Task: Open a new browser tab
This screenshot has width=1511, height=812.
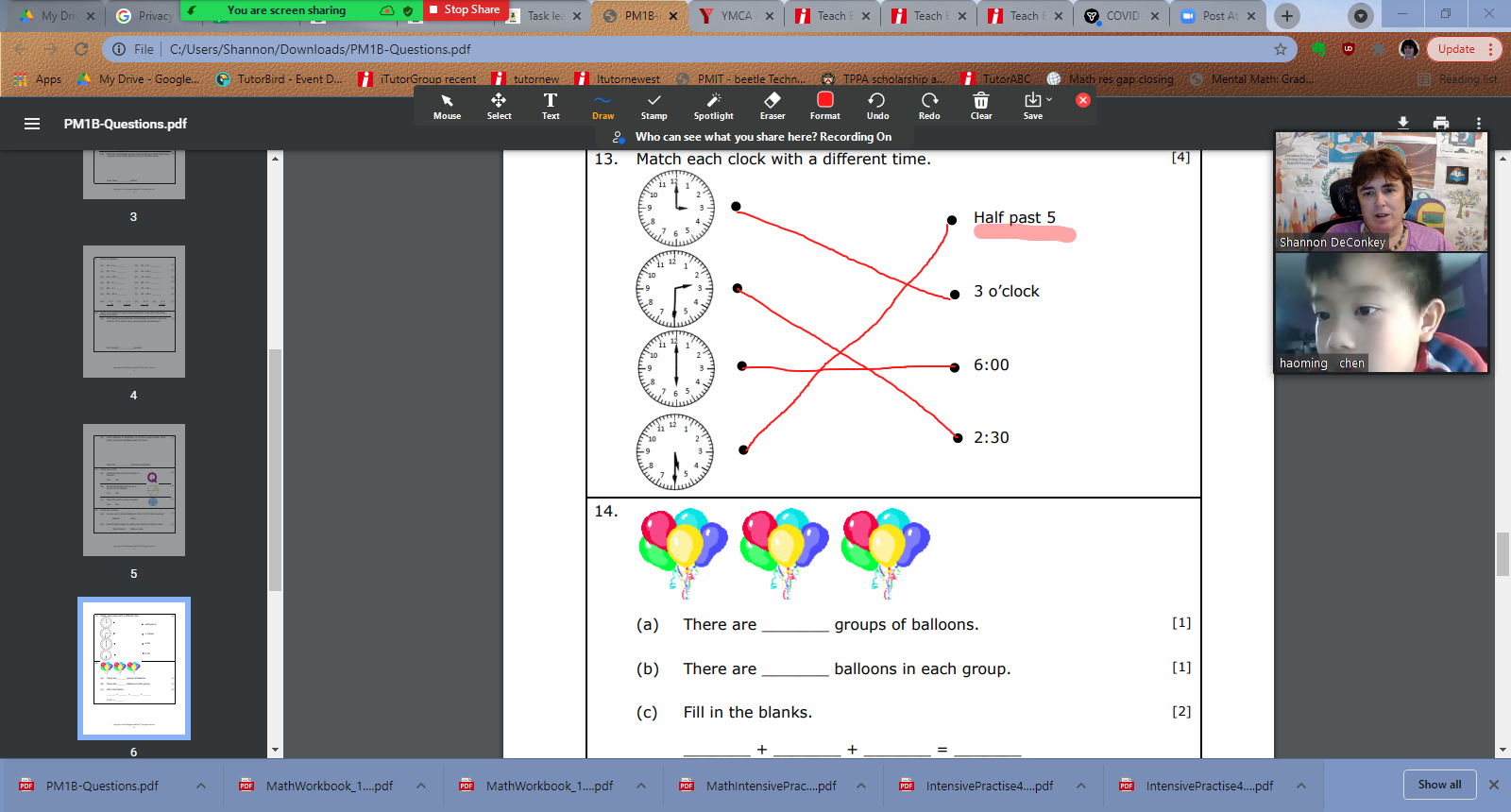Action: coord(1286,16)
